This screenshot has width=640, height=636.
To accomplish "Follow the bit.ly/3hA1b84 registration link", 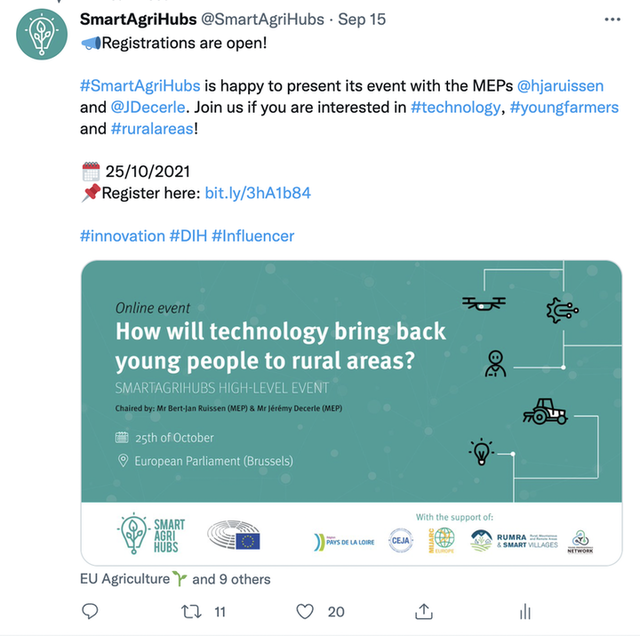I will pos(258,193).
